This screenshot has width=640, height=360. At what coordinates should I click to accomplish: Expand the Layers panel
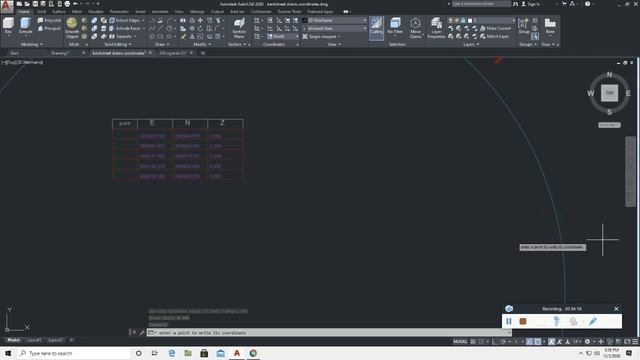pyautogui.click(x=471, y=44)
